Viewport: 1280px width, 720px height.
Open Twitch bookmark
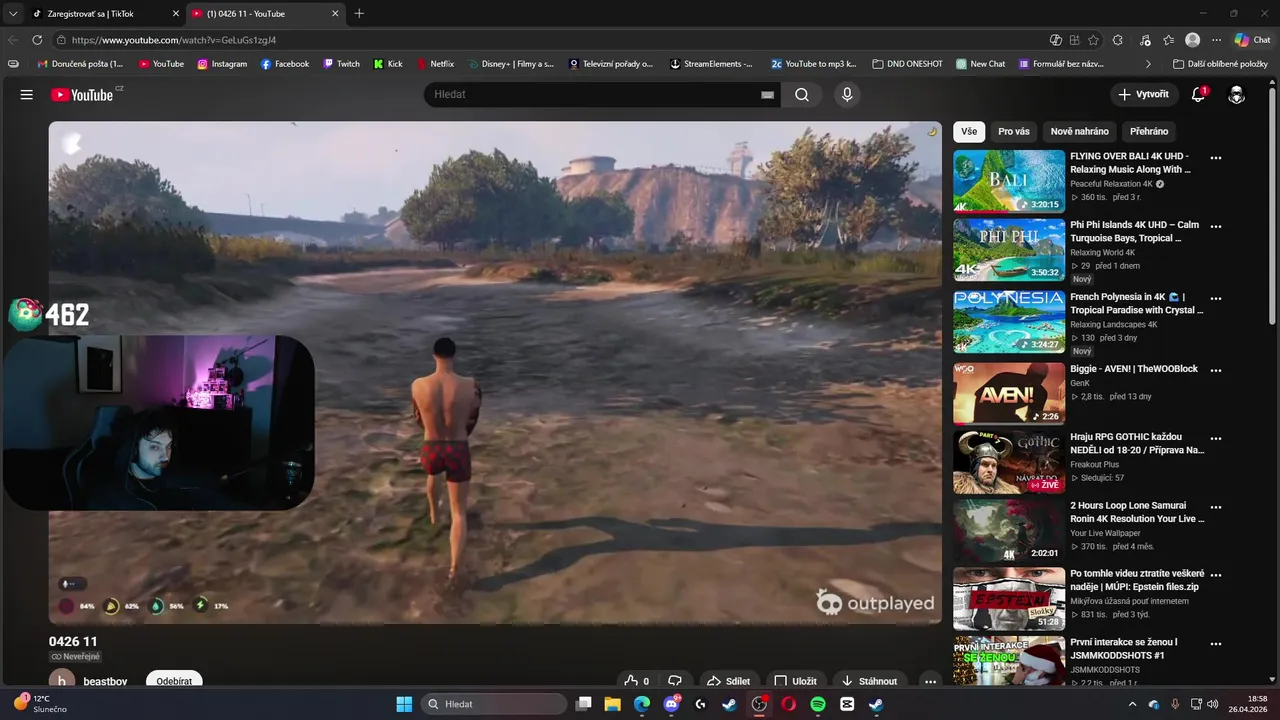click(341, 64)
